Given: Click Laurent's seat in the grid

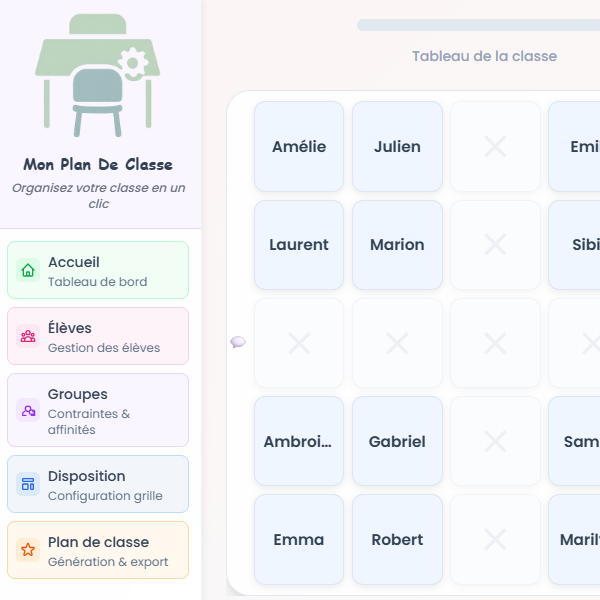Looking at the screenshot, I should 299,245.
